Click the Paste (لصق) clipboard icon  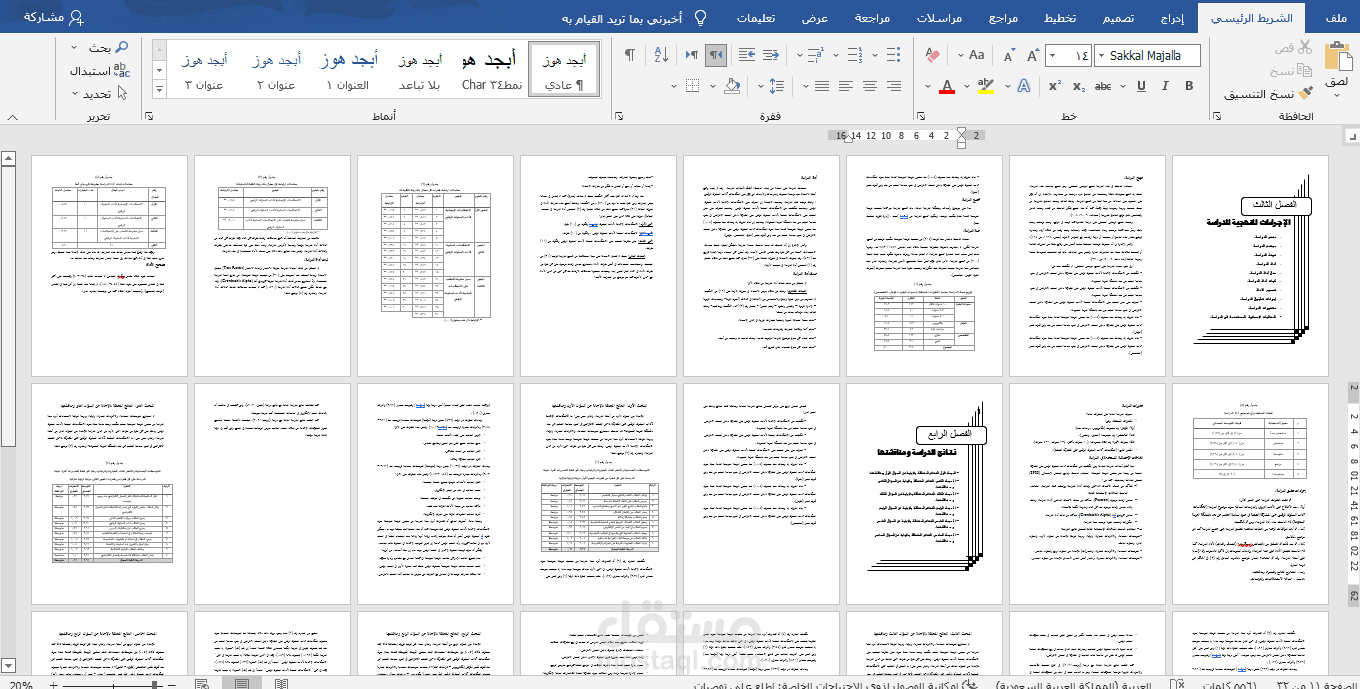coord(1338,55)
